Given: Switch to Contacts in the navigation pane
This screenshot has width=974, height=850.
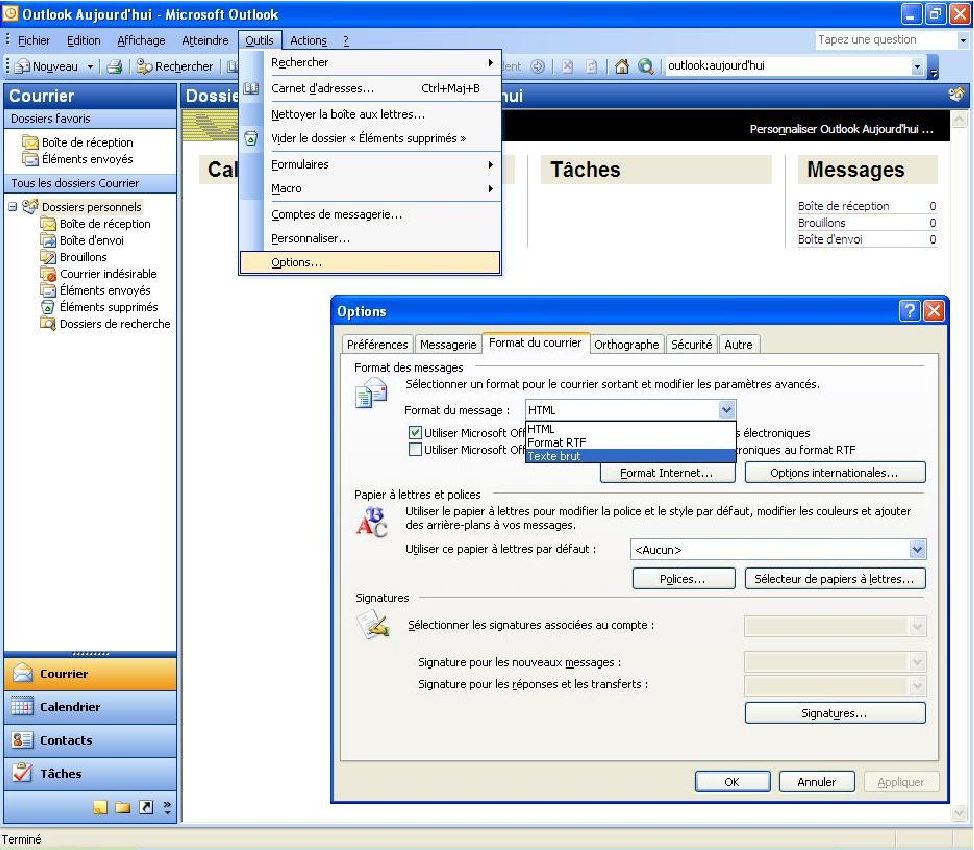Looking at the screenshot, I should pos(90,741).
